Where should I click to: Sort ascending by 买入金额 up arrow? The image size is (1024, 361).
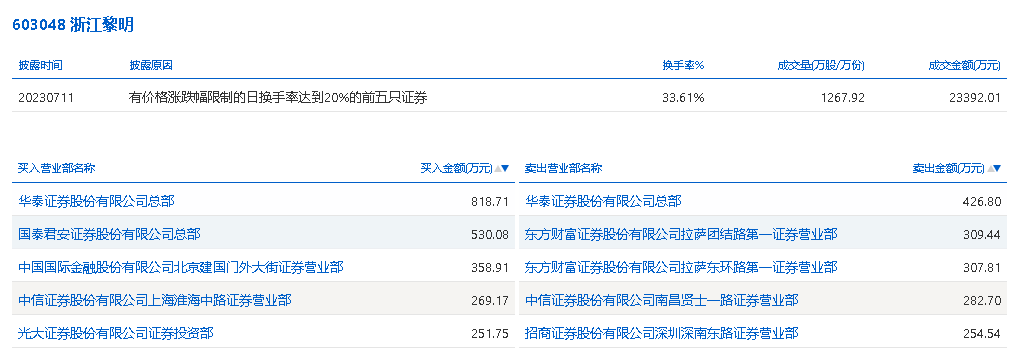point(498,168)
